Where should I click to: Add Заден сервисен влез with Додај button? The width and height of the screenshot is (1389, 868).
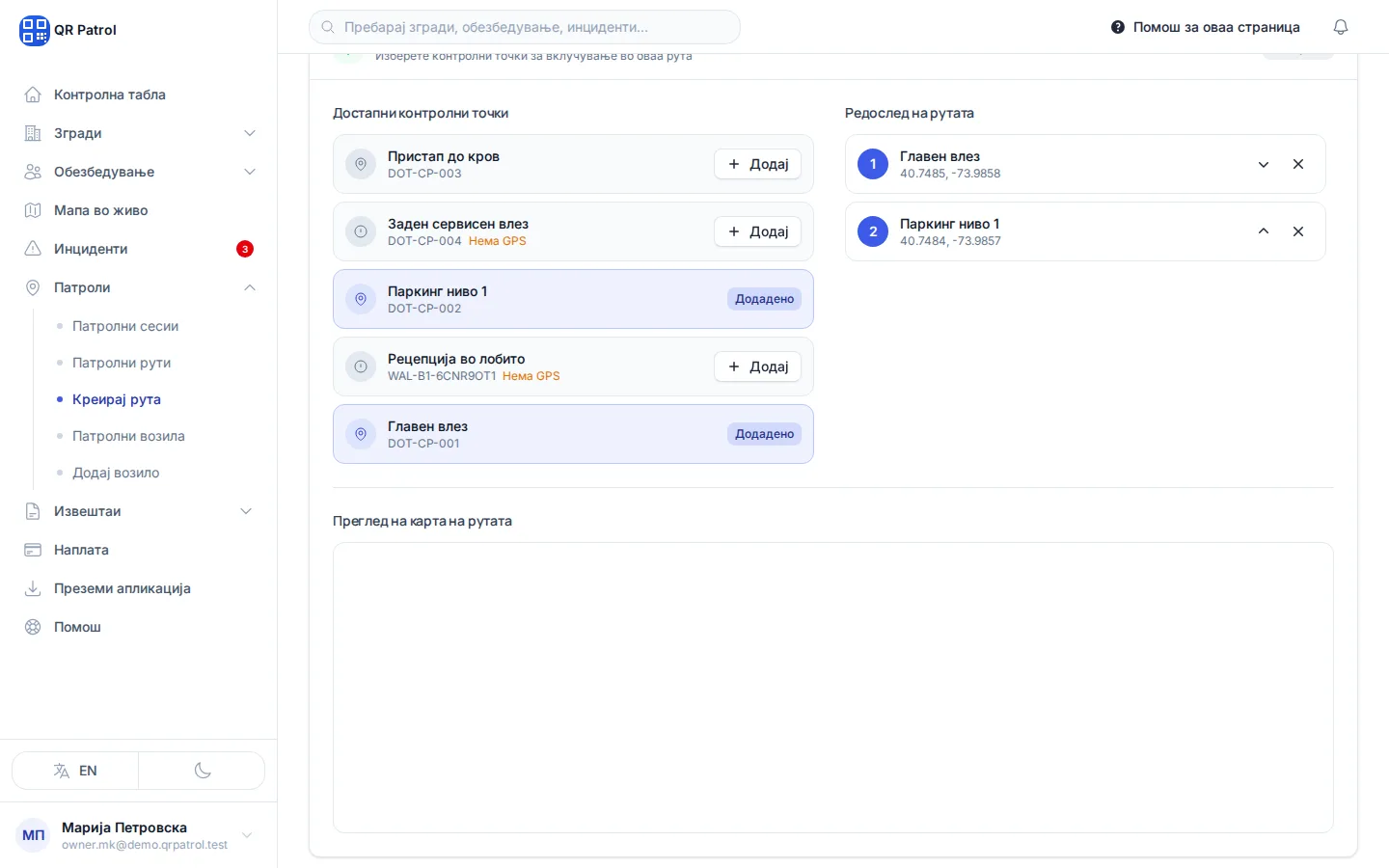tap(757, 231)
